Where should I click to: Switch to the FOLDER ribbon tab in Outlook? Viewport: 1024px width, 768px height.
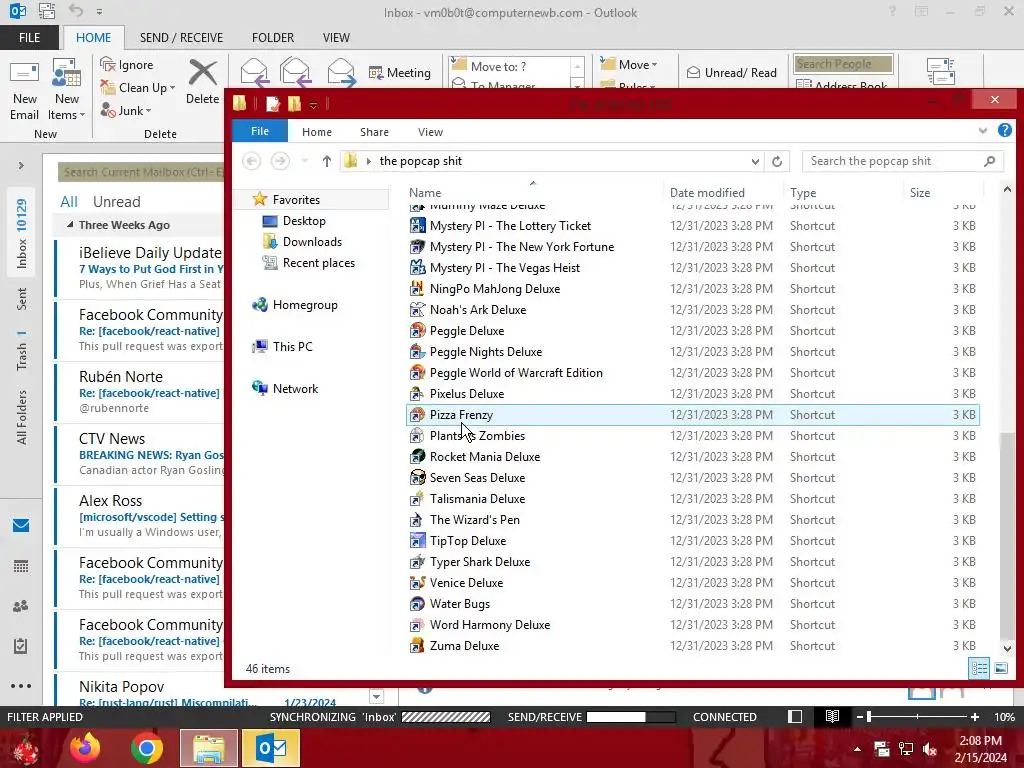273,38
